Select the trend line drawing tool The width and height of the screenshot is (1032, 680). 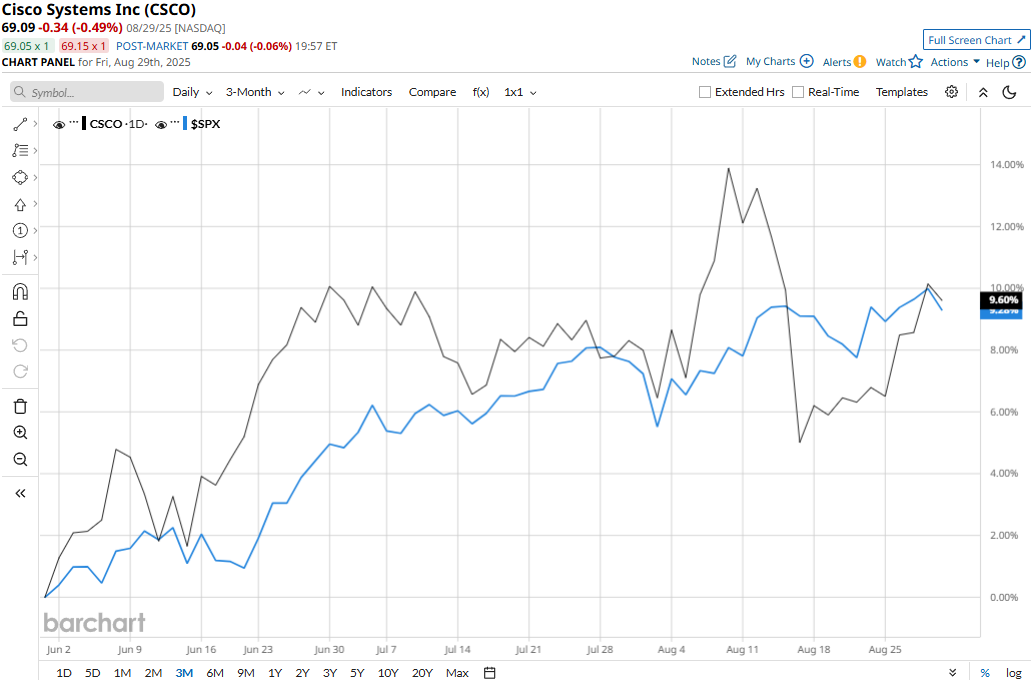click(20, 124)
